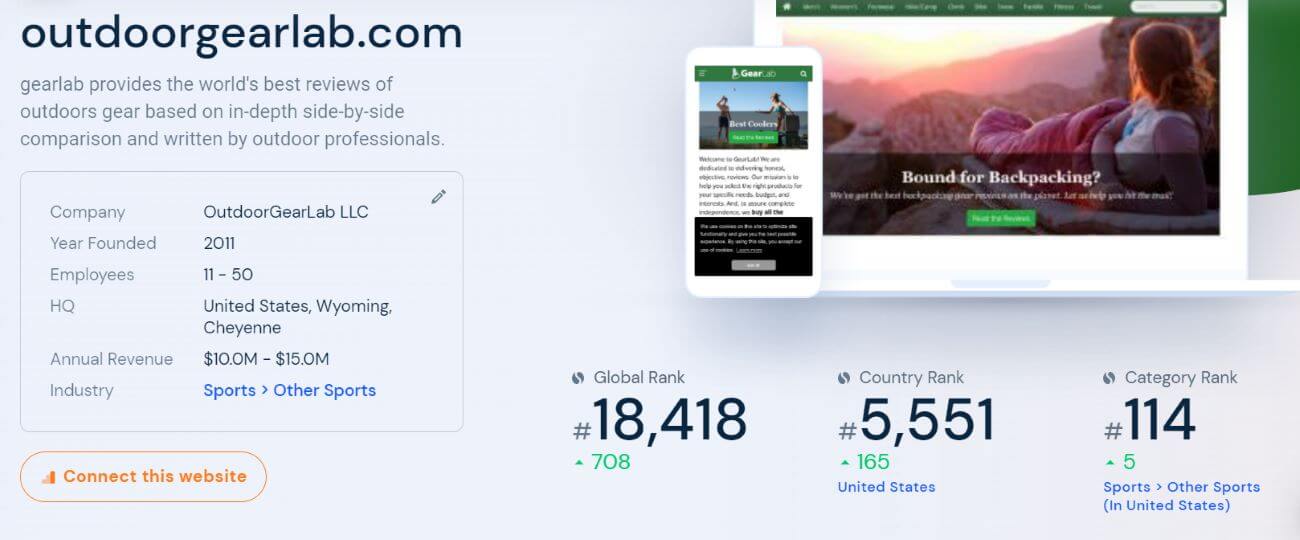
Task: Click the outdoorgearlab.com heading
Action: coord(241,33)
